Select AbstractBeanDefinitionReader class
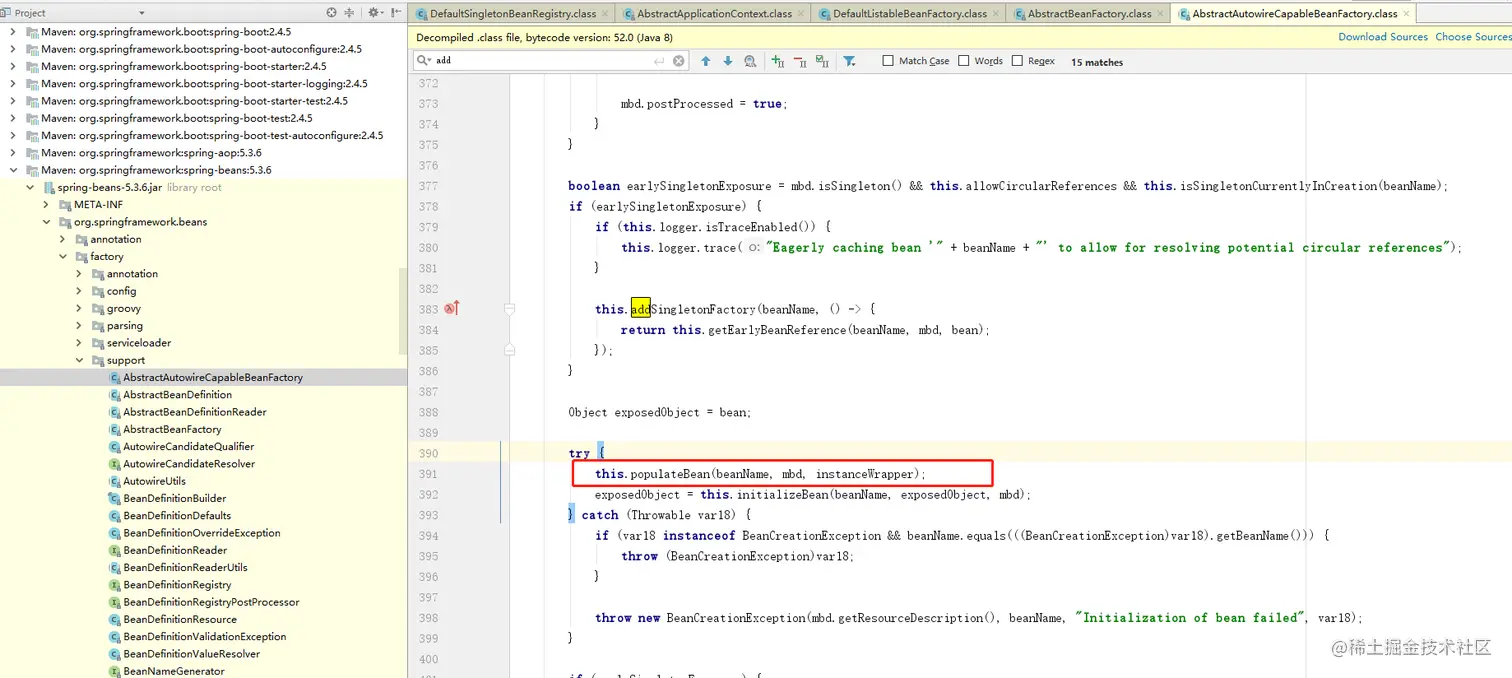 pyautogui.click(x=195, y=412)
